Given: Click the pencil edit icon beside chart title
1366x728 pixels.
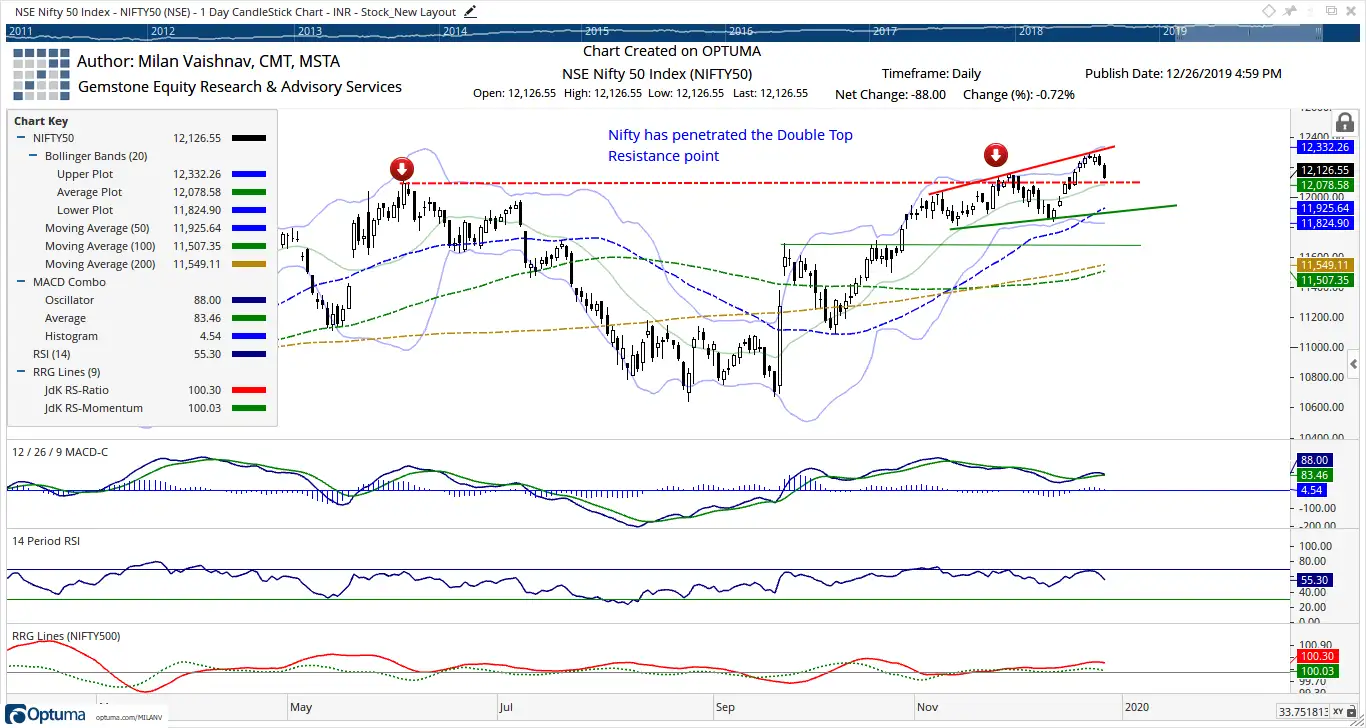Looking at the screenshot, I should (471, 11).
